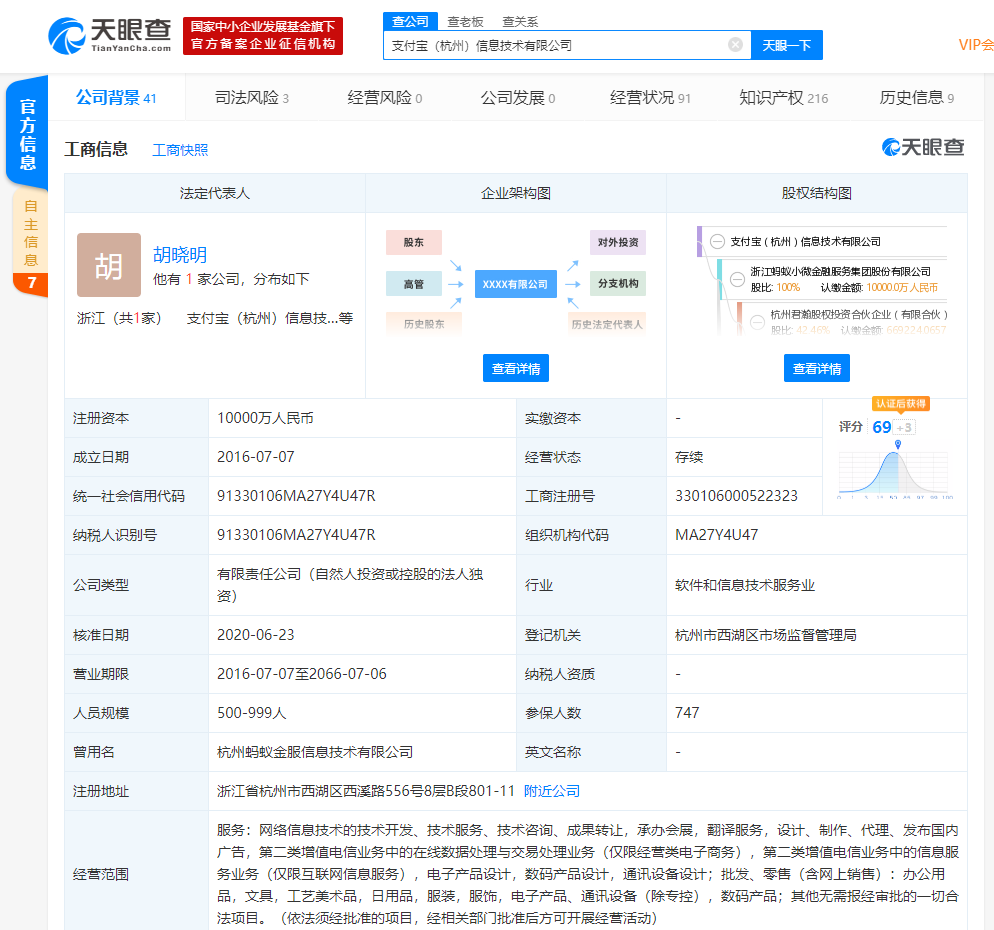
Task: Click 登记机关 value 杭州市西湖区市场监督管理局
Action: point(766,635)
